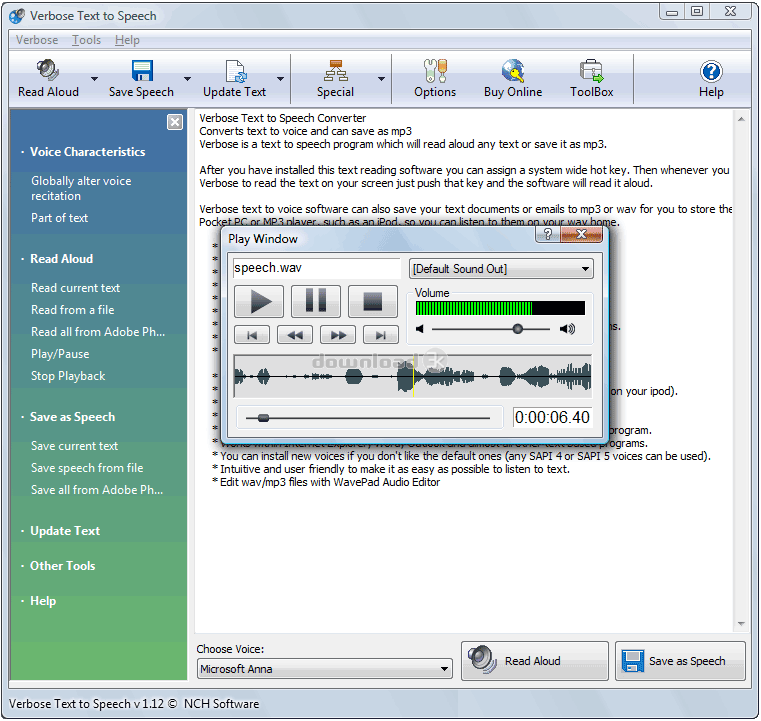Stop playback in the Play Window
This screenshot has width=761, height=721.
coord(373,301)
